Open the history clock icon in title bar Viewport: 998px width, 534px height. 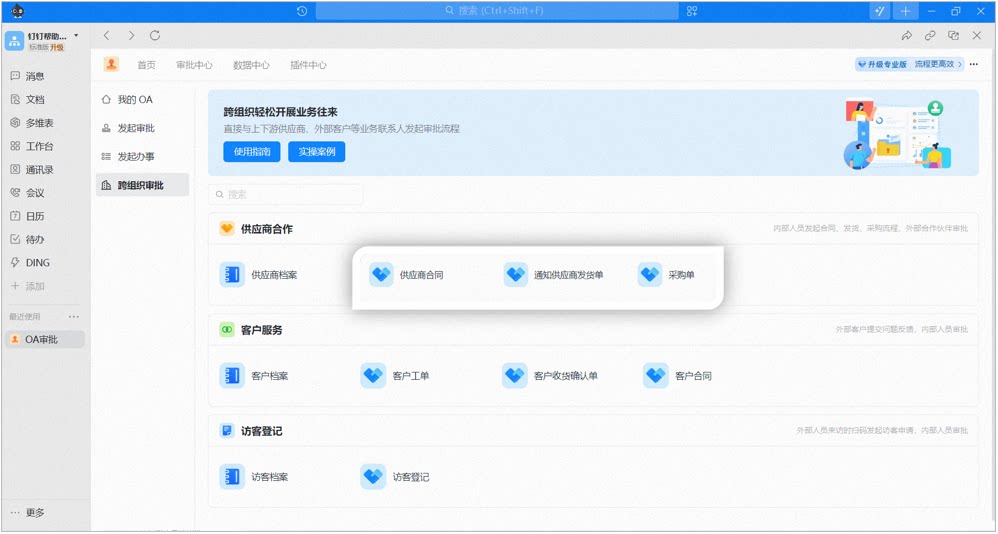(302, 11)
